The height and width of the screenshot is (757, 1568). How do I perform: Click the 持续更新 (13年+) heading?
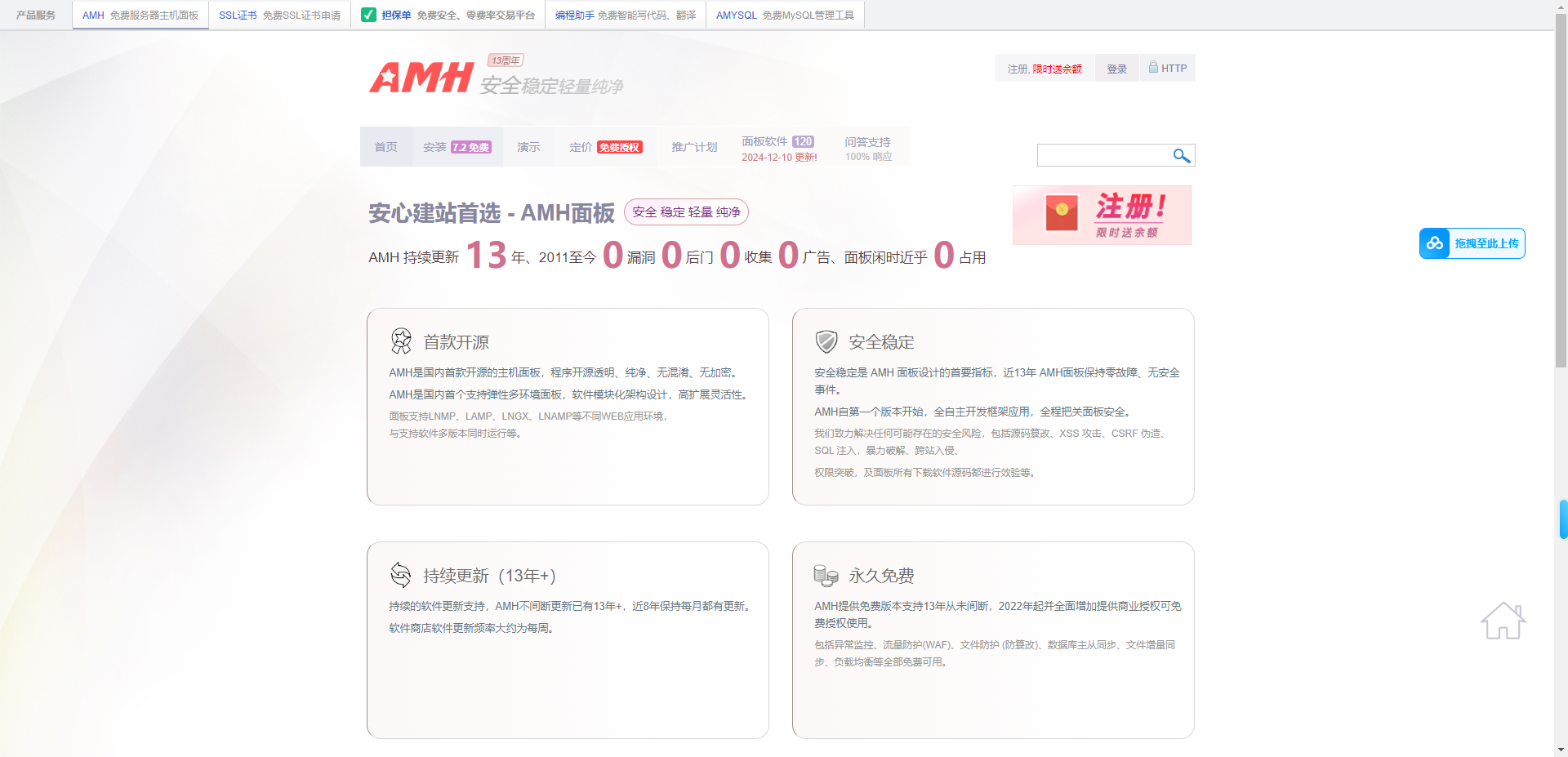point(489,576)
